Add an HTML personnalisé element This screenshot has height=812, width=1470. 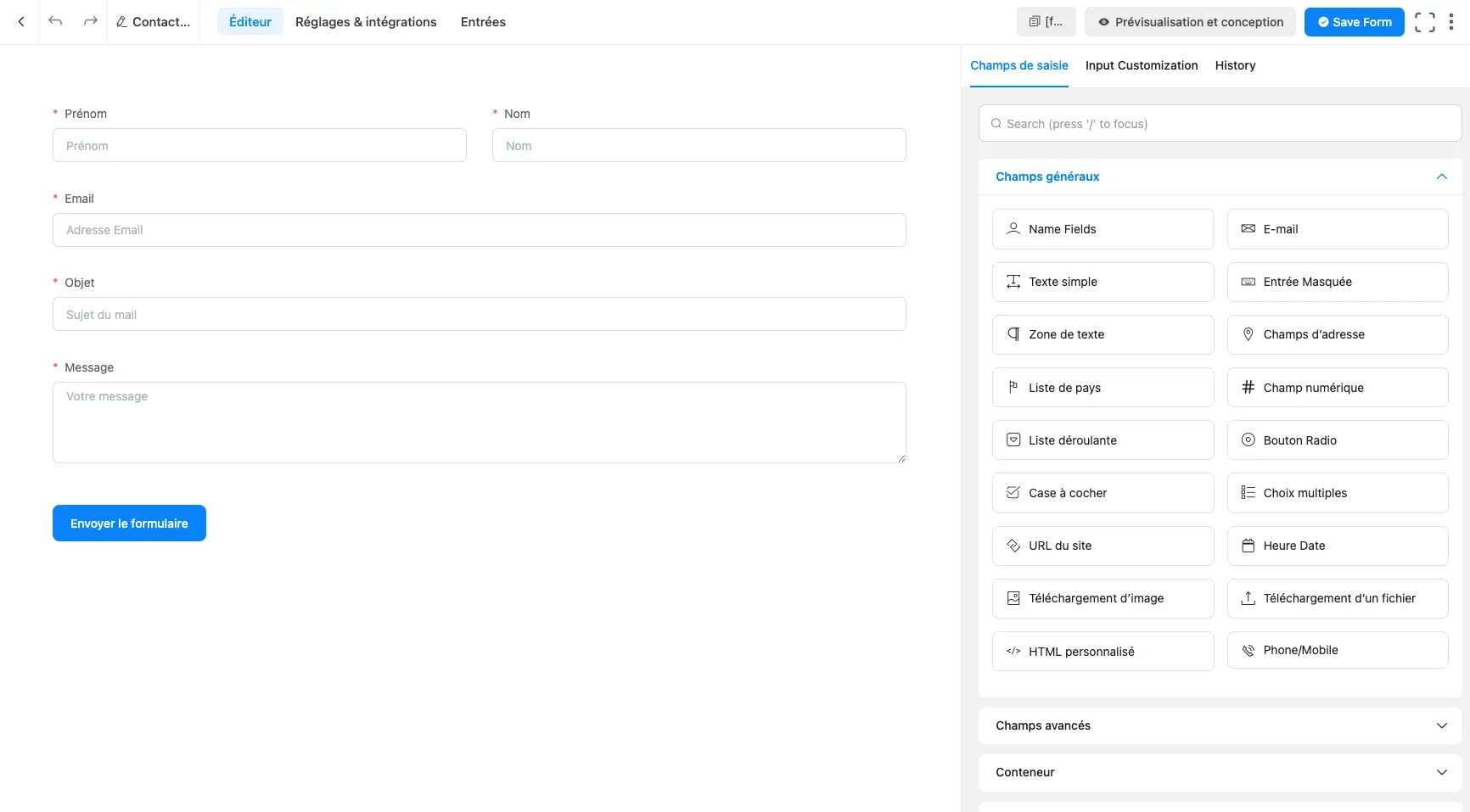coord(1102,651)
